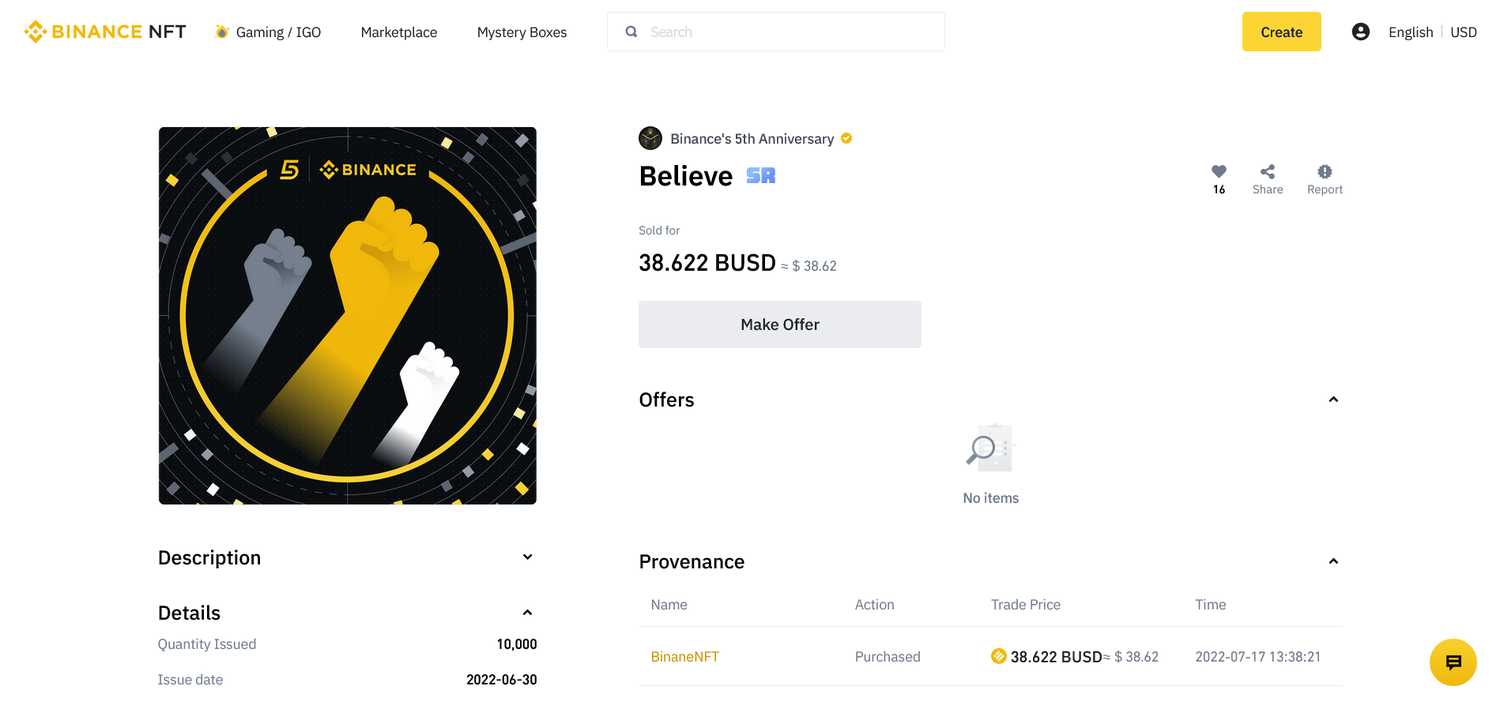
Task: Report this NFT with the report icon
Action: (x=1325, y=172)
